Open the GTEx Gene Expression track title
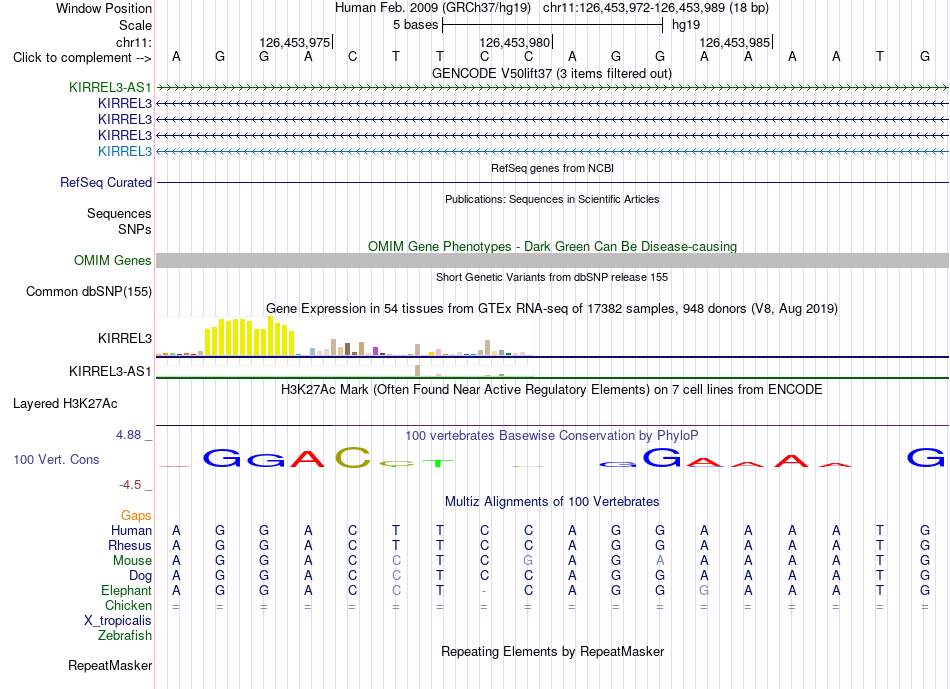 552,308
